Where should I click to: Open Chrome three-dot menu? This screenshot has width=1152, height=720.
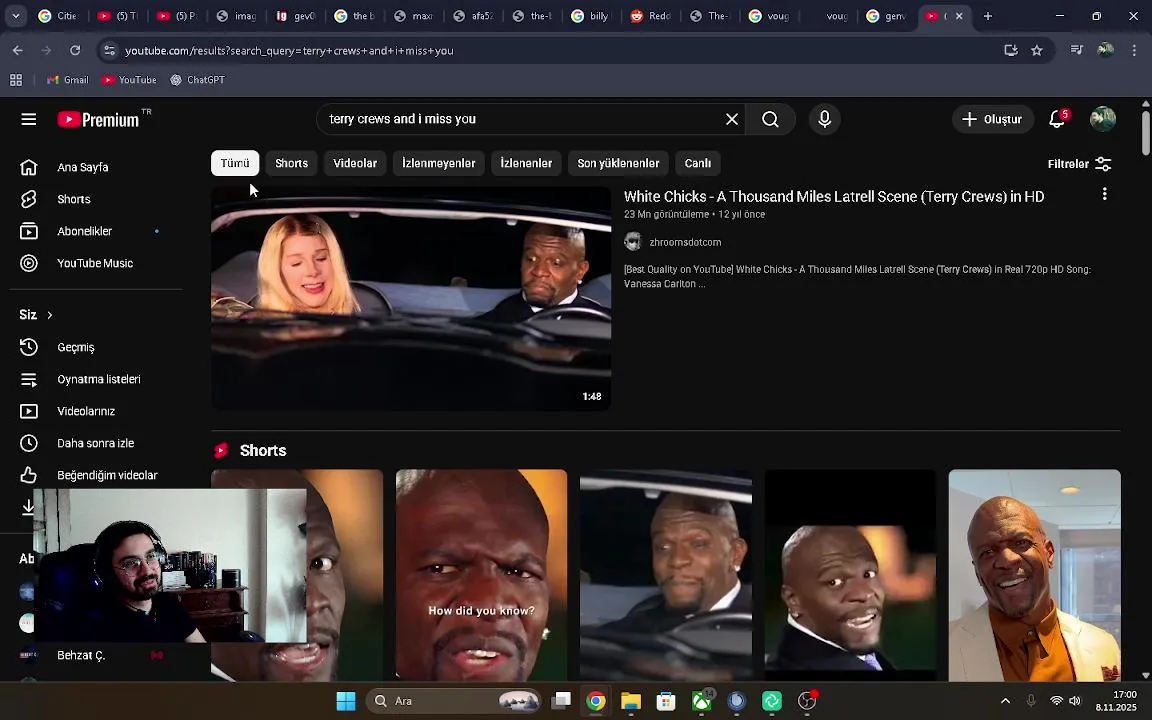coord(1134,50)
